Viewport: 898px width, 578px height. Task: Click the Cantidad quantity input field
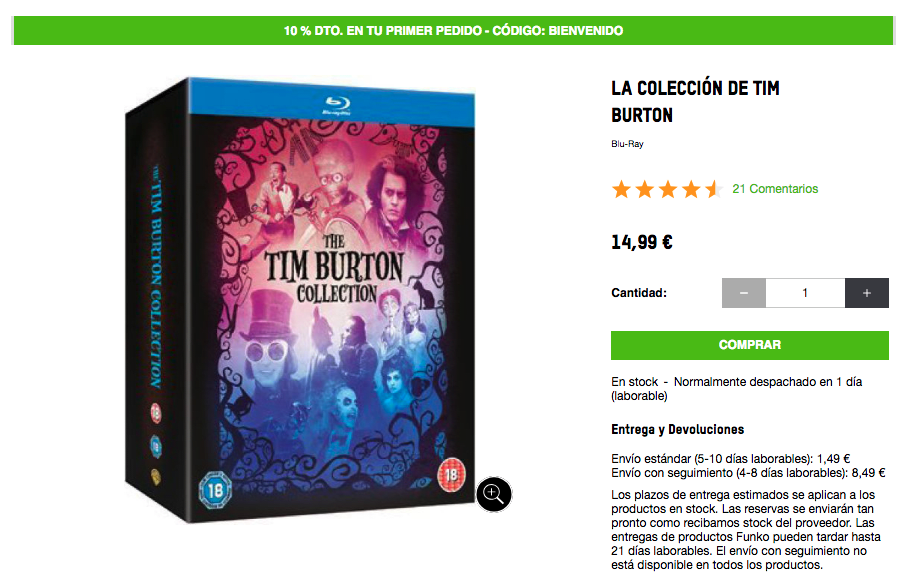click(805, 293)
